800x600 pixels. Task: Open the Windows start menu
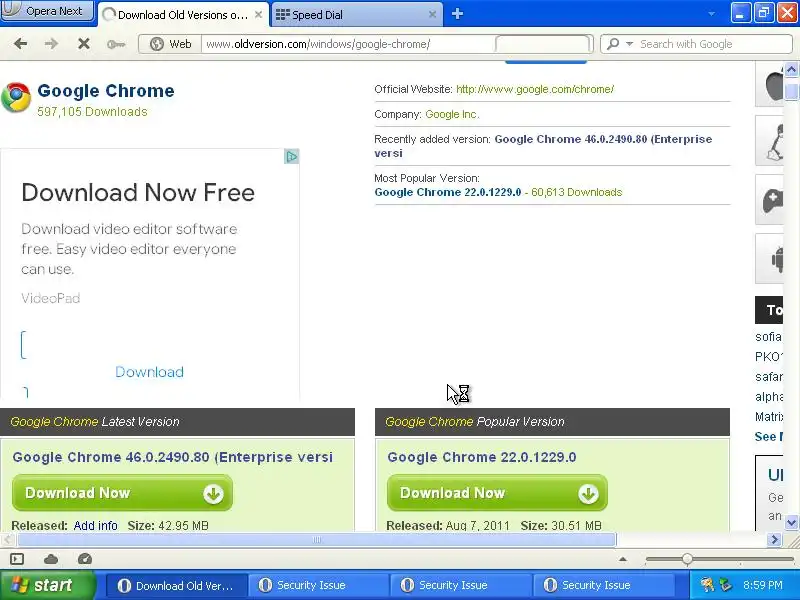point(47,585)
